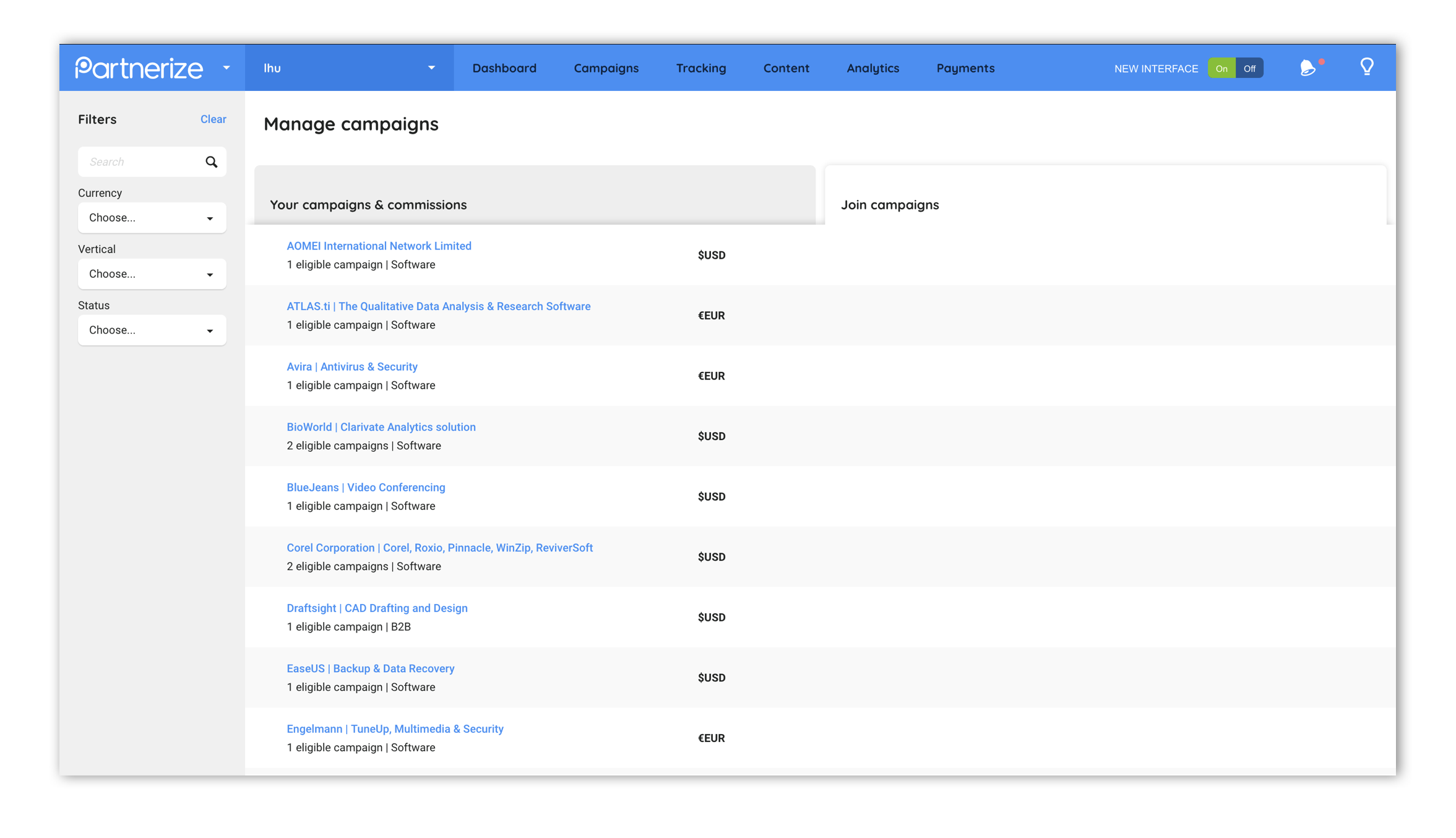Click $USD in the Draftsight row
Image resolution: width=1456 pixels, height=838 pixels.
pos(711,617)
